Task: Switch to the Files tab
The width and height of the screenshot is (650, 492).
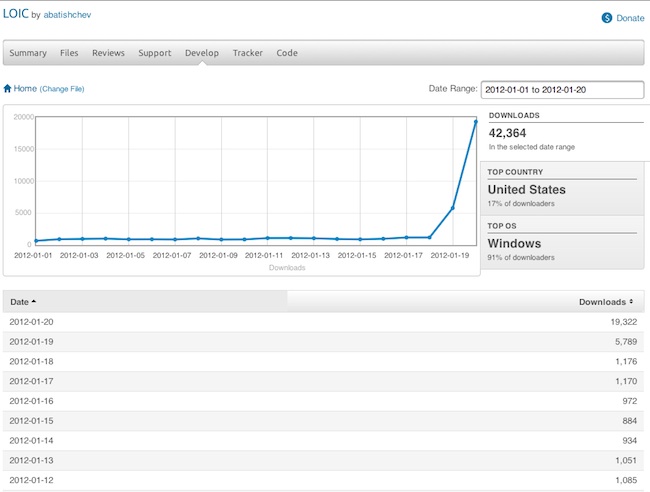Action: point(69,53)
